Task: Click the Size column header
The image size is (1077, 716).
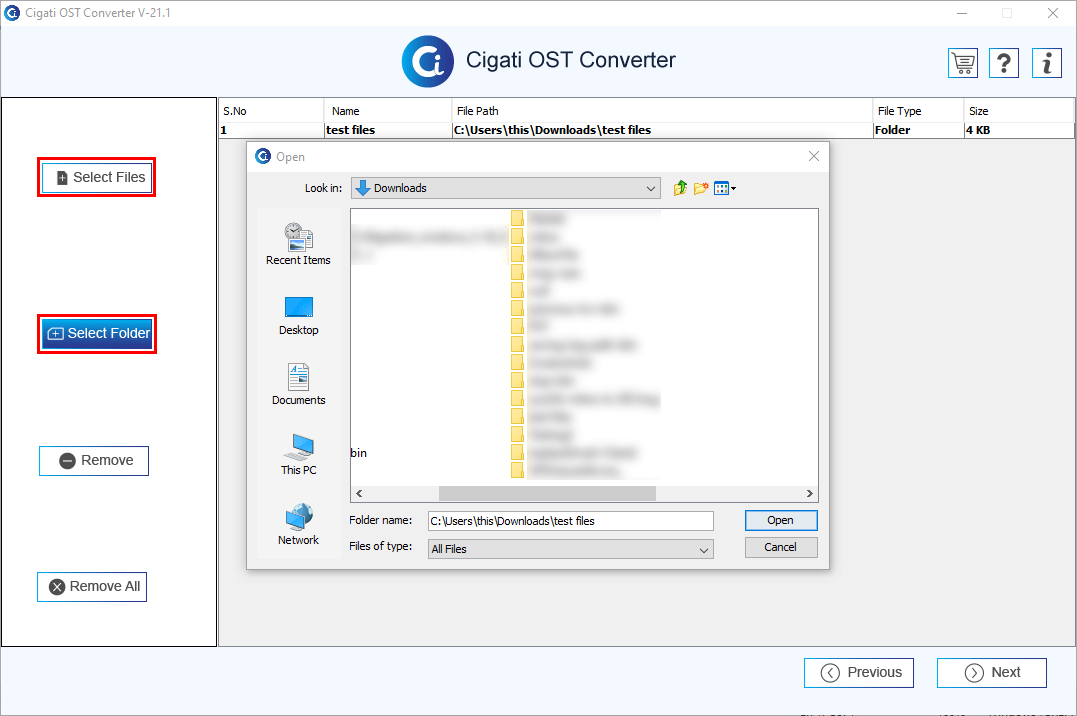Action: (x=1019, y=111)
